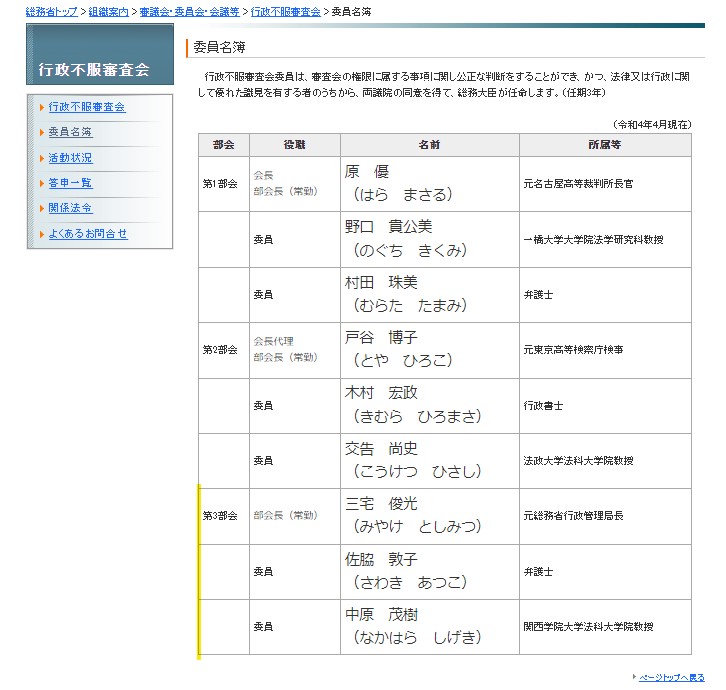Click the 所属等 column header
The image size is (726, 690).
pos(604,145)
